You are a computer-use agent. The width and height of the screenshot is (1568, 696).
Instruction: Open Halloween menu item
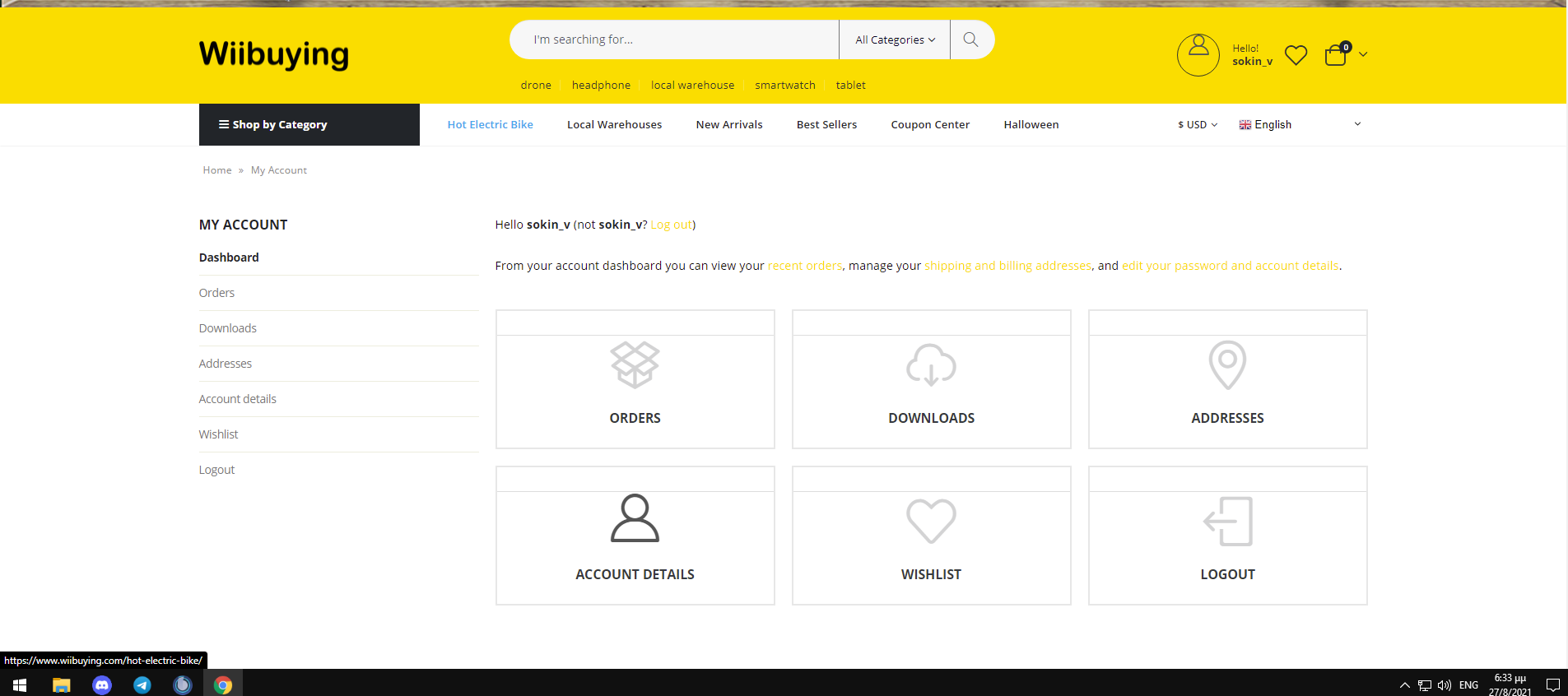coord(1031,124)
